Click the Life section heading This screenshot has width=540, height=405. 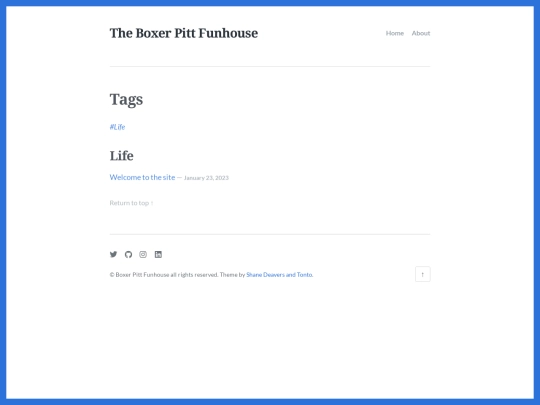[x=122, y=156]
